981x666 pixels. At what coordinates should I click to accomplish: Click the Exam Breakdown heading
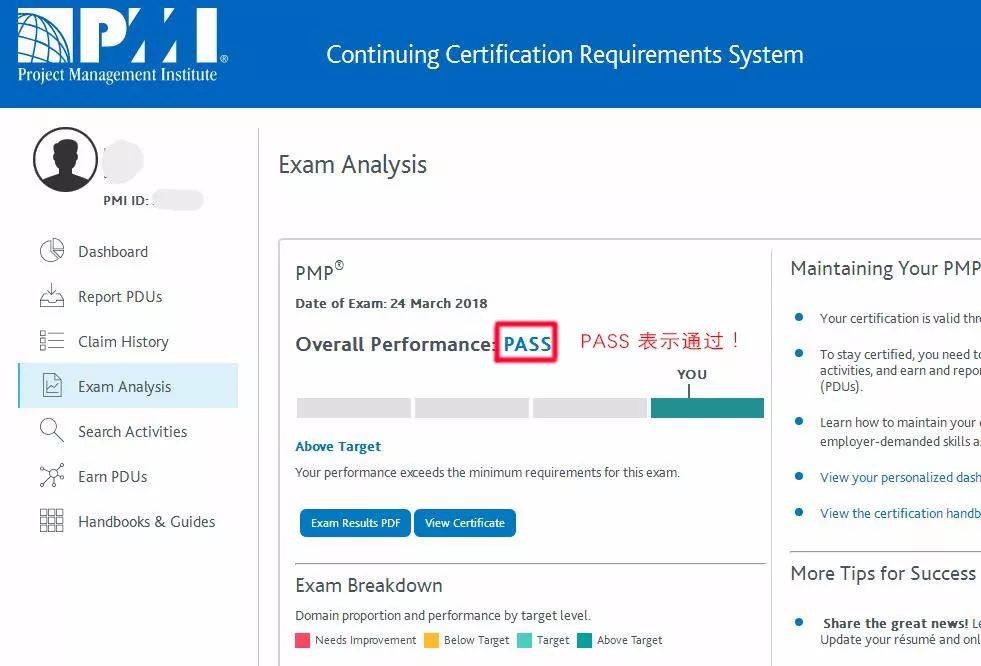[369, 585]
